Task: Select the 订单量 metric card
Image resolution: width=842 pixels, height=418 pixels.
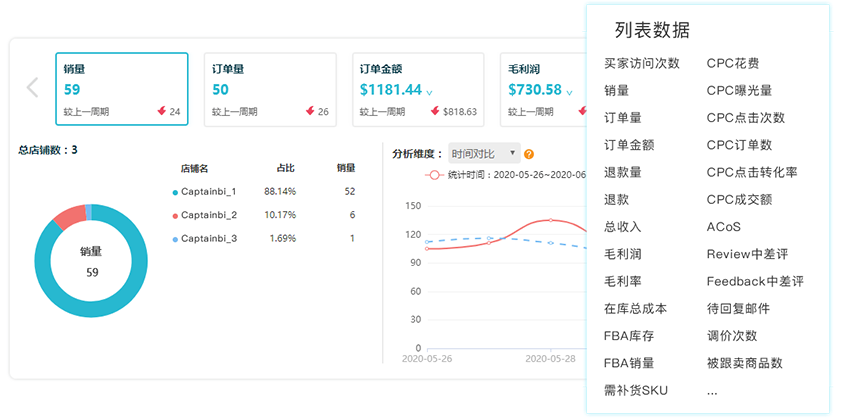Action: 270,89
